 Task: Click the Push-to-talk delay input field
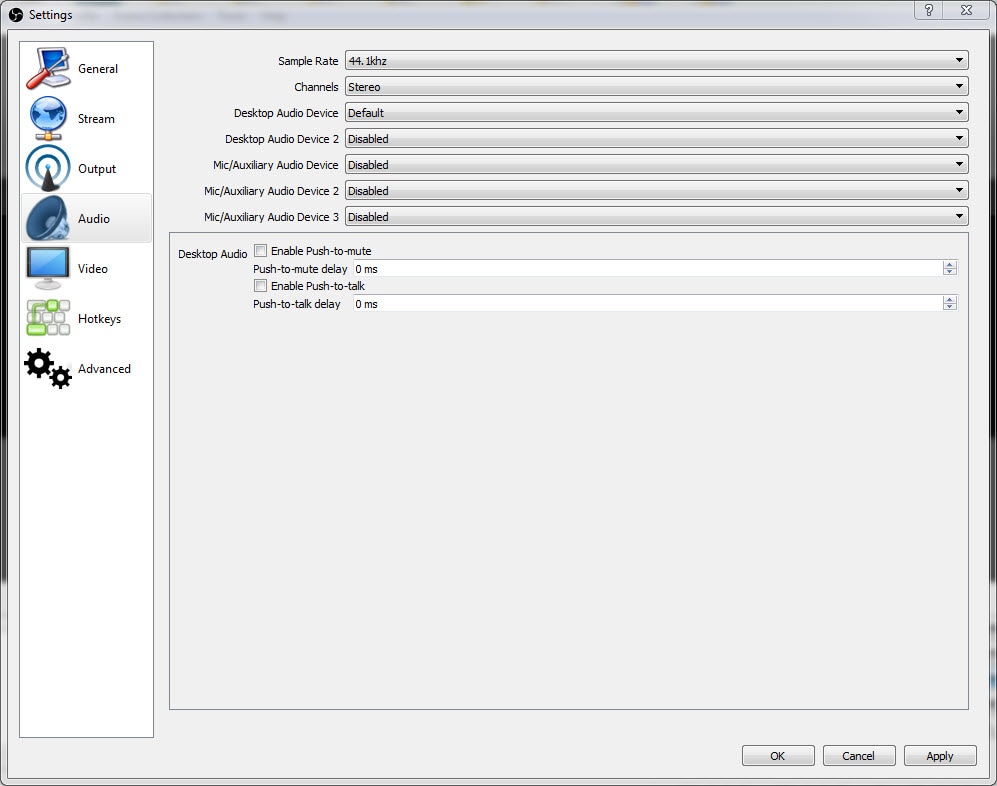(x=648, y=303)
